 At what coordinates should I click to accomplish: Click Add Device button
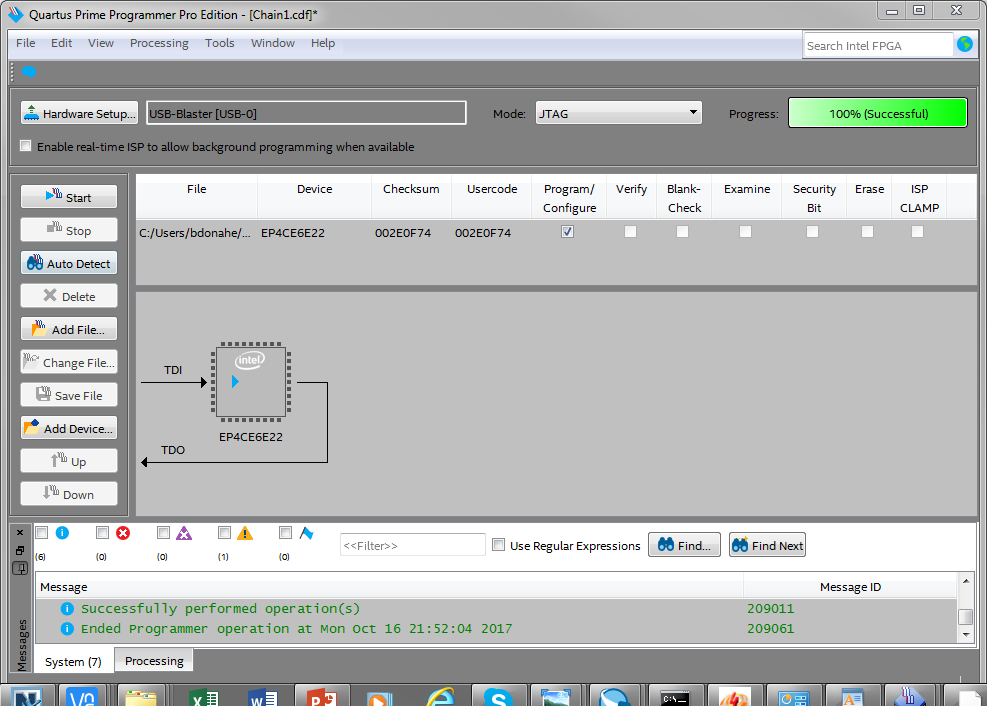point(69,428)
